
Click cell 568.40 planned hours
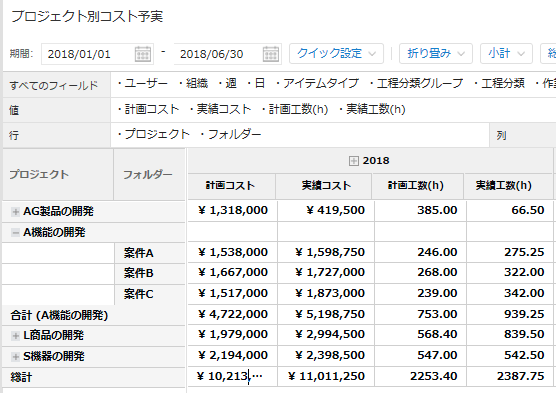click(x=420, y=334)
